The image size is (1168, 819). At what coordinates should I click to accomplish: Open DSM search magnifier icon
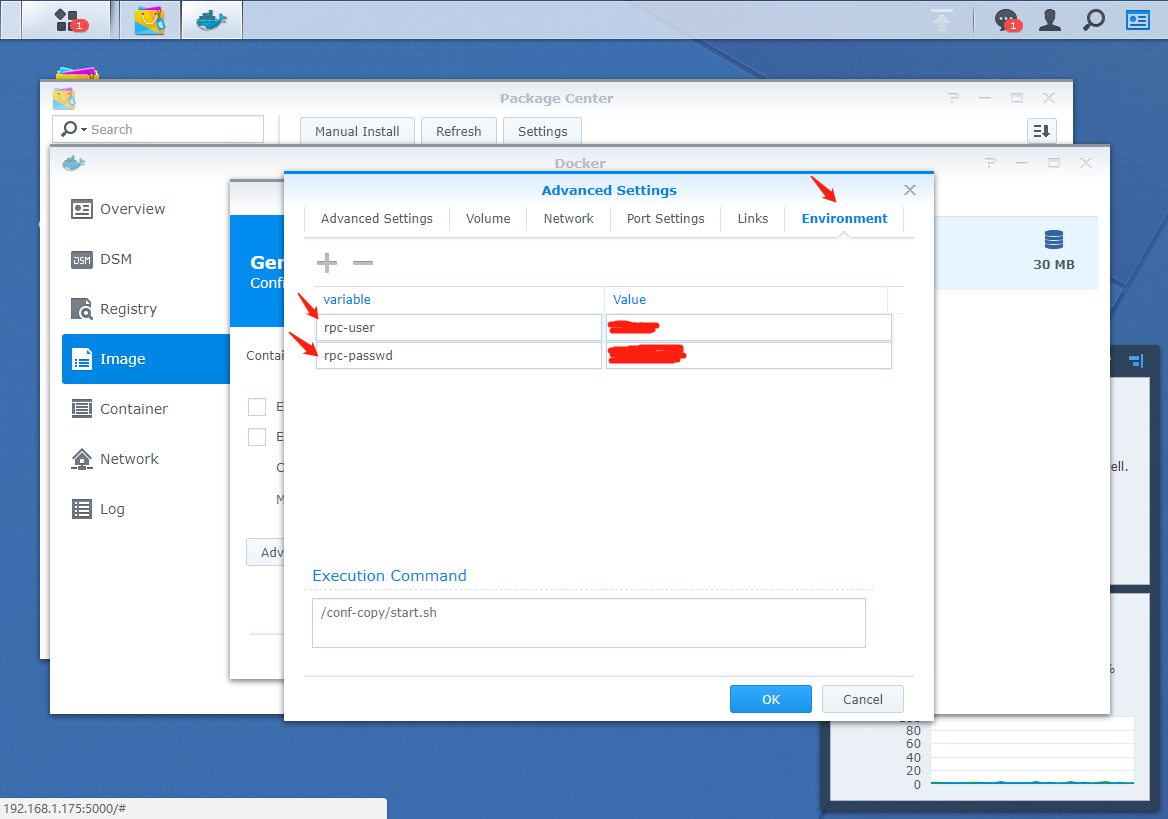(x=1094, y=20)
